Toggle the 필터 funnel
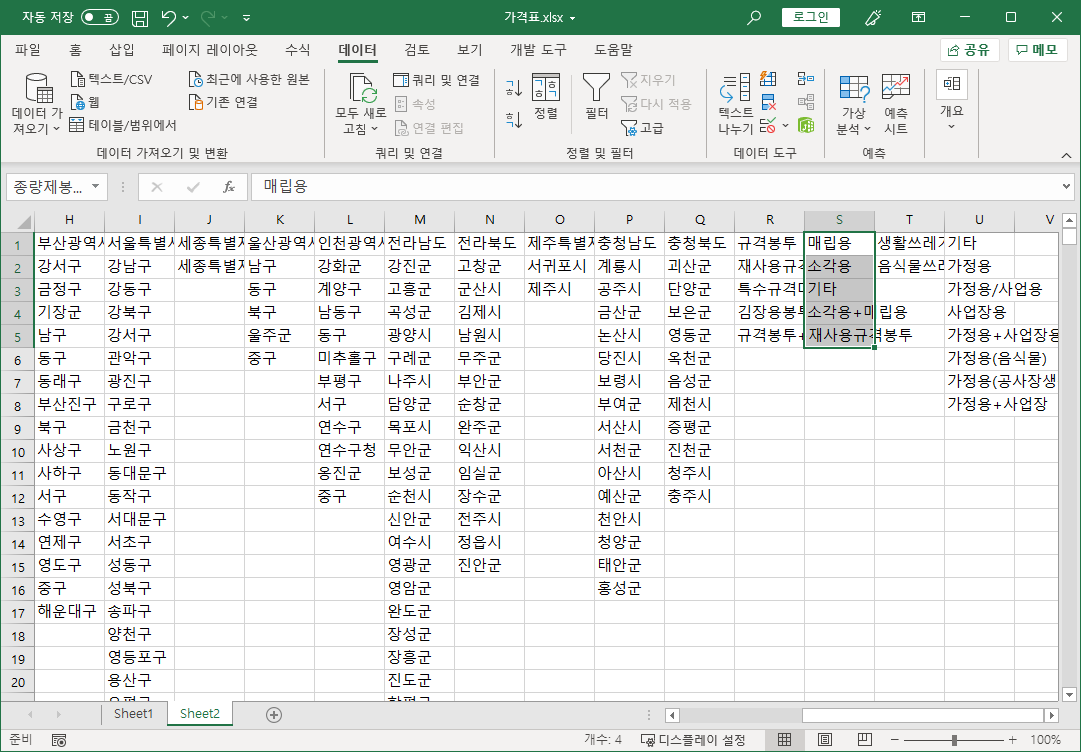 tap(596, 96)
